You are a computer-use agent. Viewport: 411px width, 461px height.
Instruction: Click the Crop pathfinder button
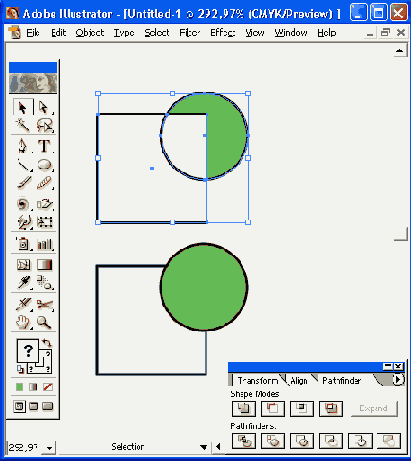331,441
